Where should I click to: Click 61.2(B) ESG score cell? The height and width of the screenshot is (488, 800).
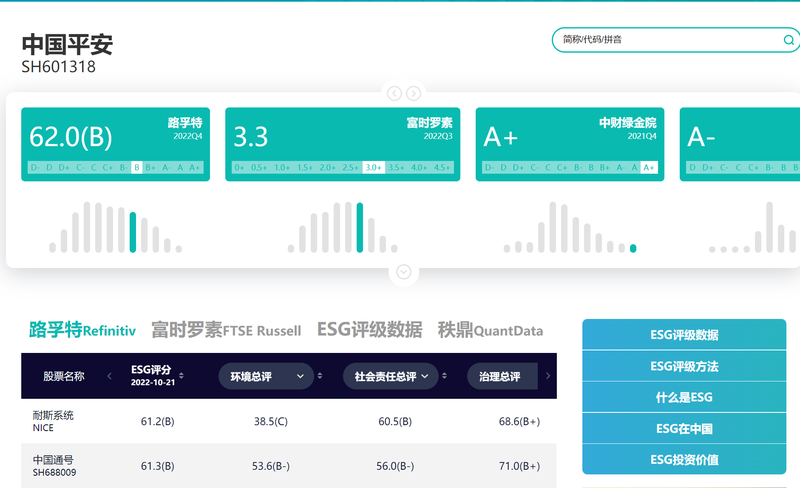point(157,422)
